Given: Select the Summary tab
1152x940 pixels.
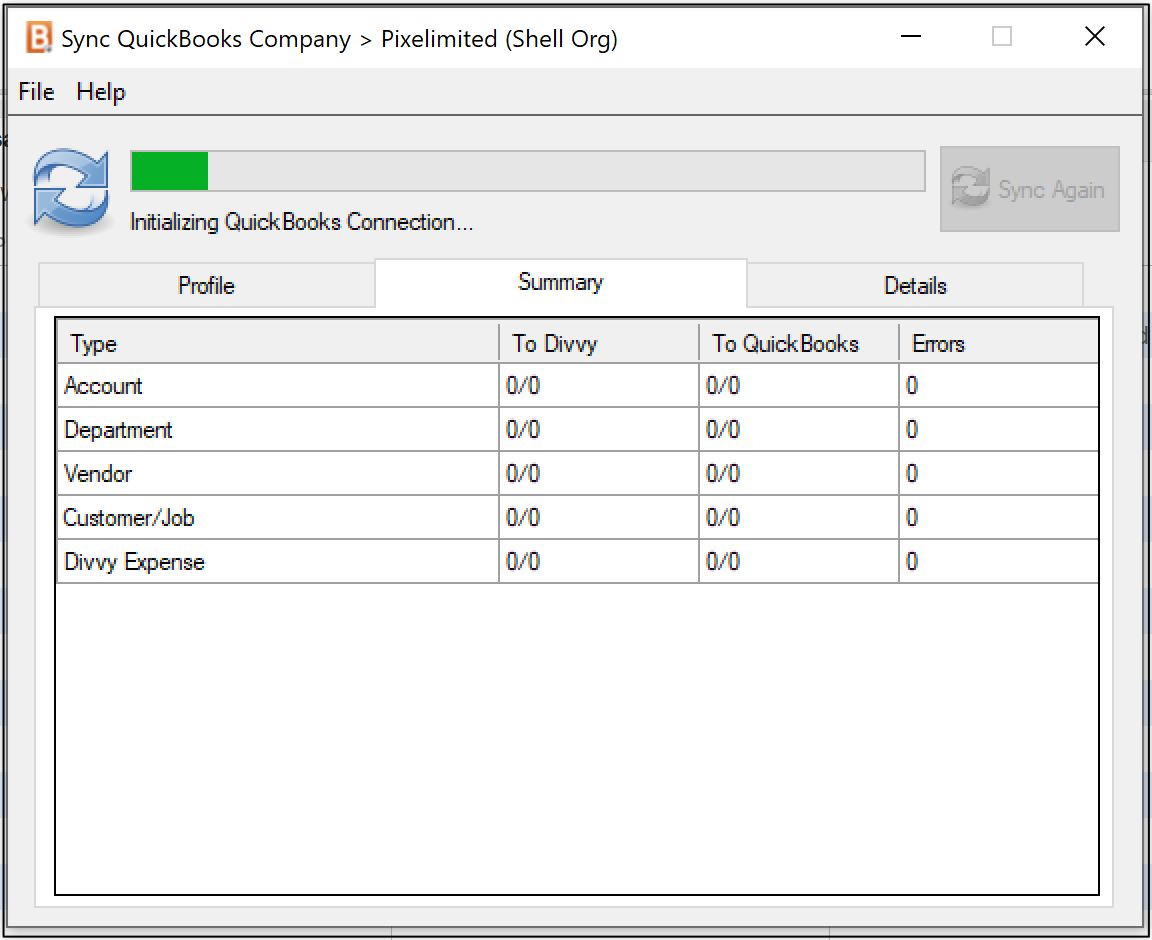Looking at the screenshot, I should pyautogui.click(x=560, y=283).
